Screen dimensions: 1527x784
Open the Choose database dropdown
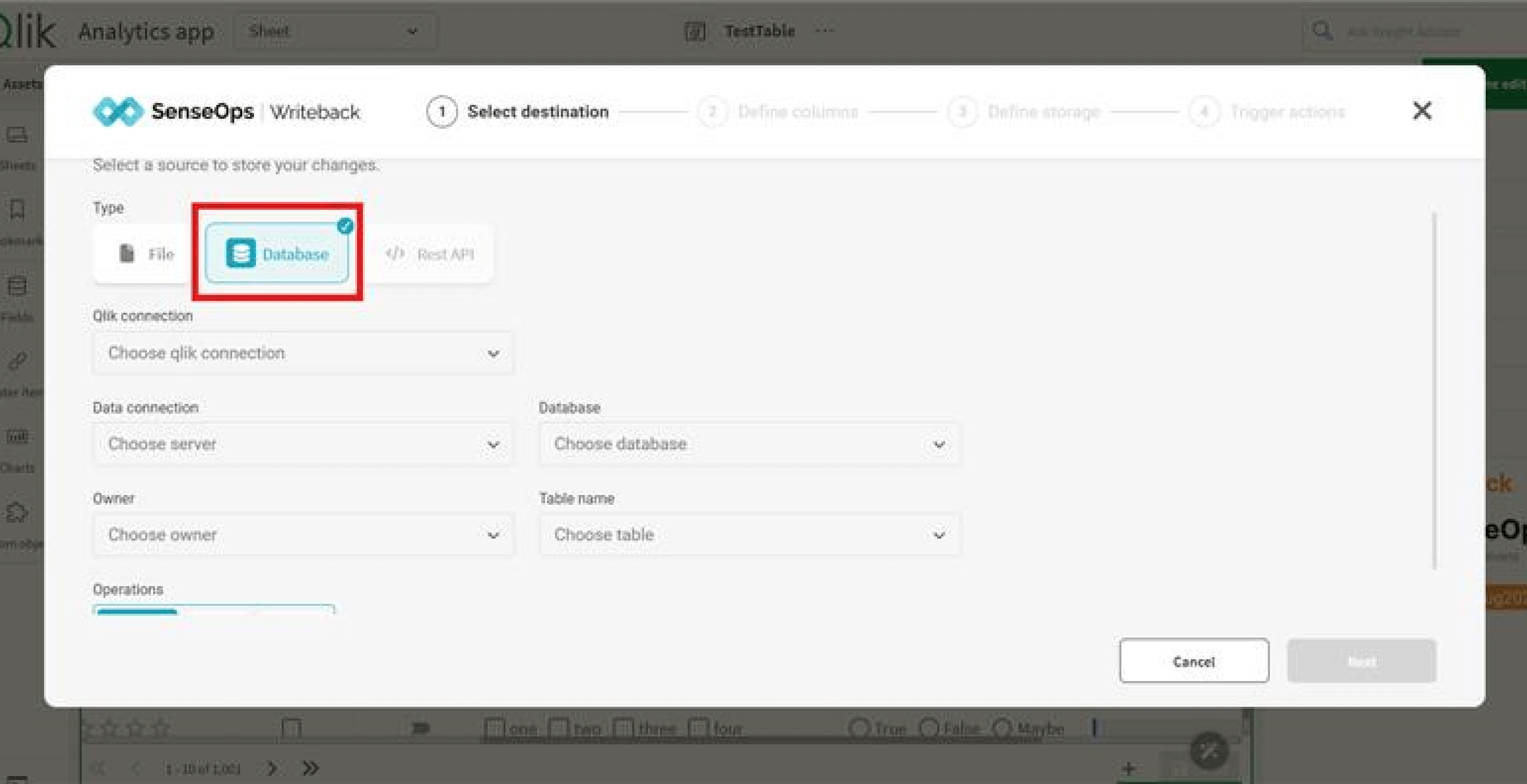click(x=749, y=444)
